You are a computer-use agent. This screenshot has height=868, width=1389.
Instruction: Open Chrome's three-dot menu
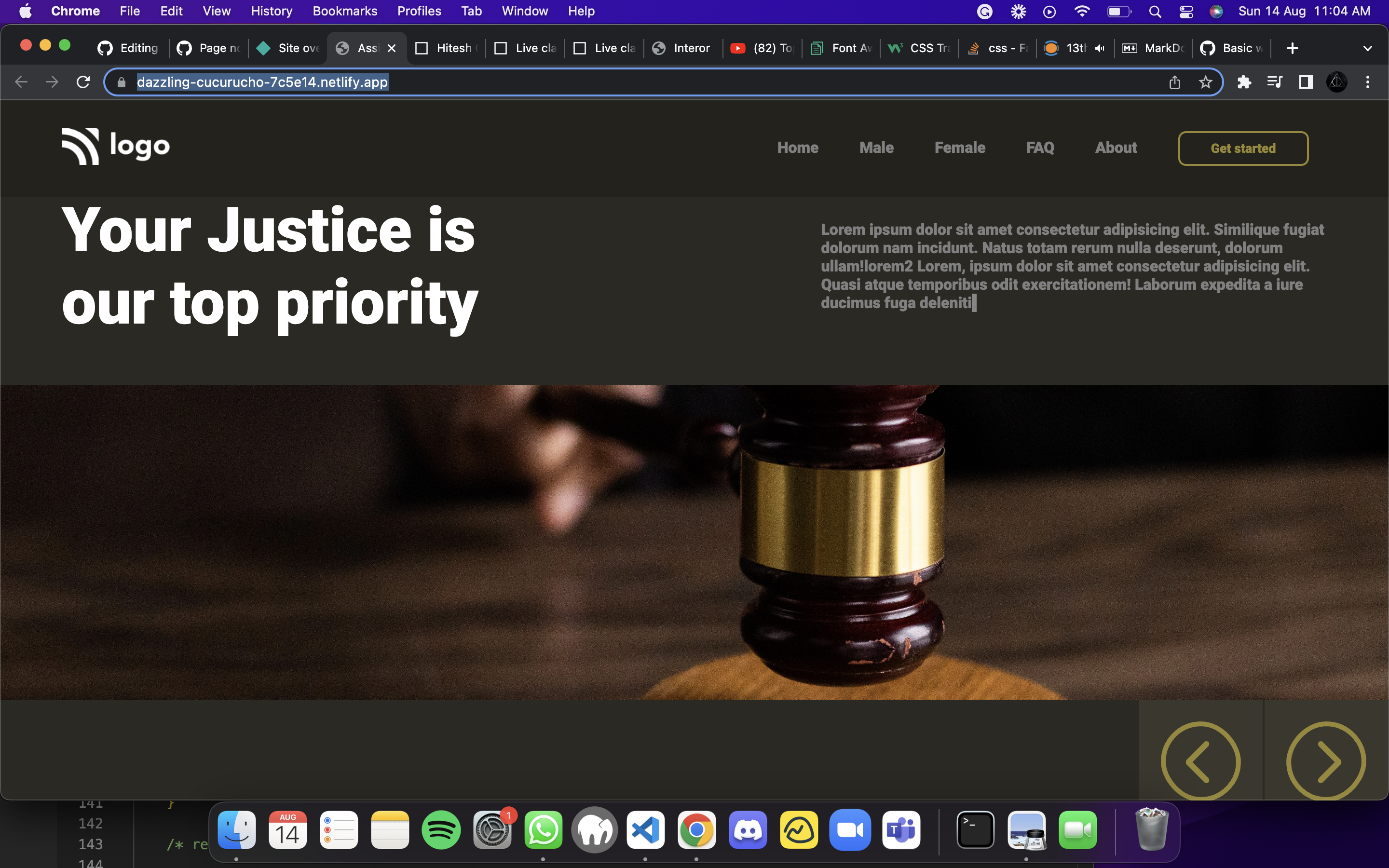[x=1368, y=82]
